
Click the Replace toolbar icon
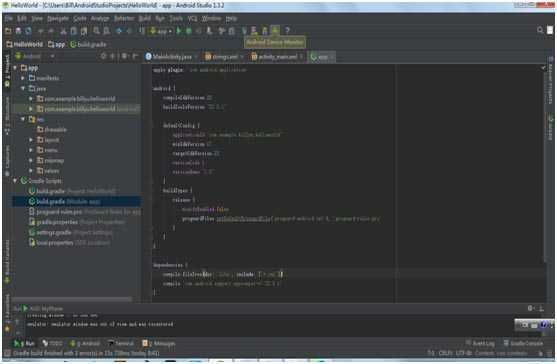coord(107,31)
